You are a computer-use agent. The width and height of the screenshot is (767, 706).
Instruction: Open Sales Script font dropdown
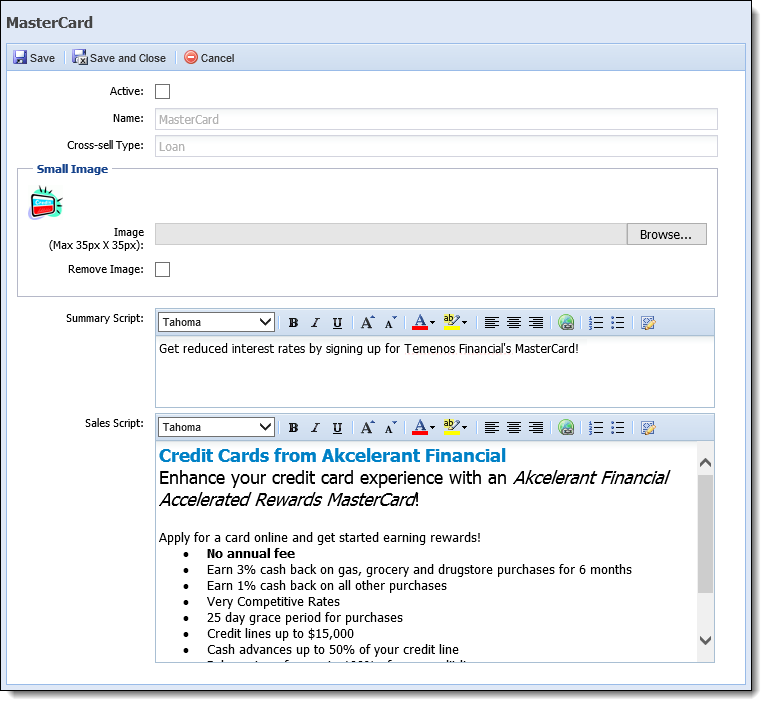(216, 428)
